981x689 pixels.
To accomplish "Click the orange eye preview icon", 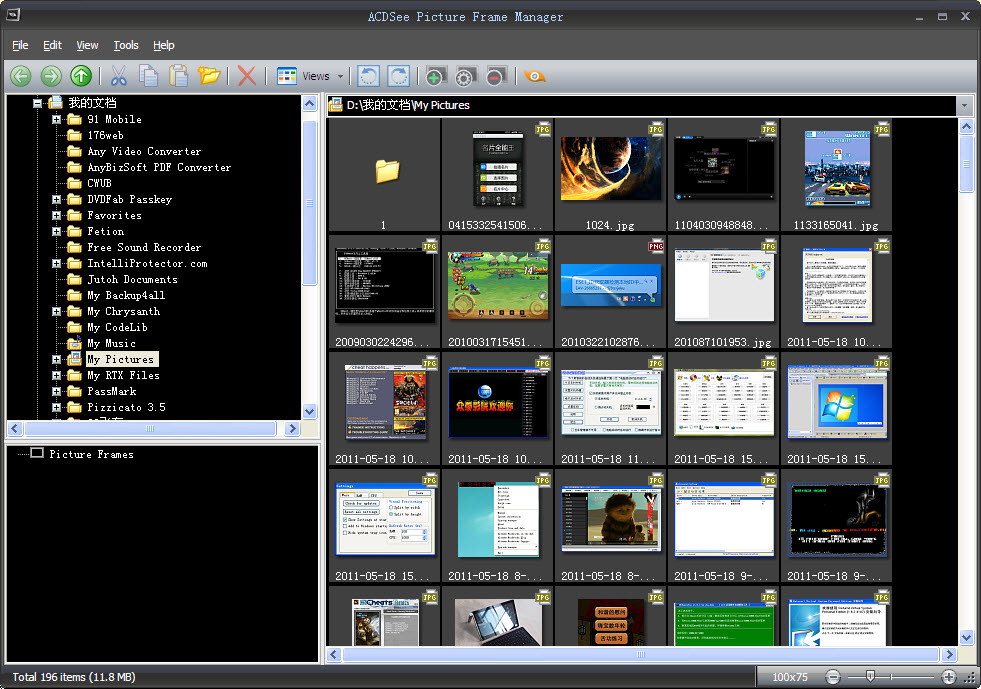I will pyautogui.click(x=534, y=76).
